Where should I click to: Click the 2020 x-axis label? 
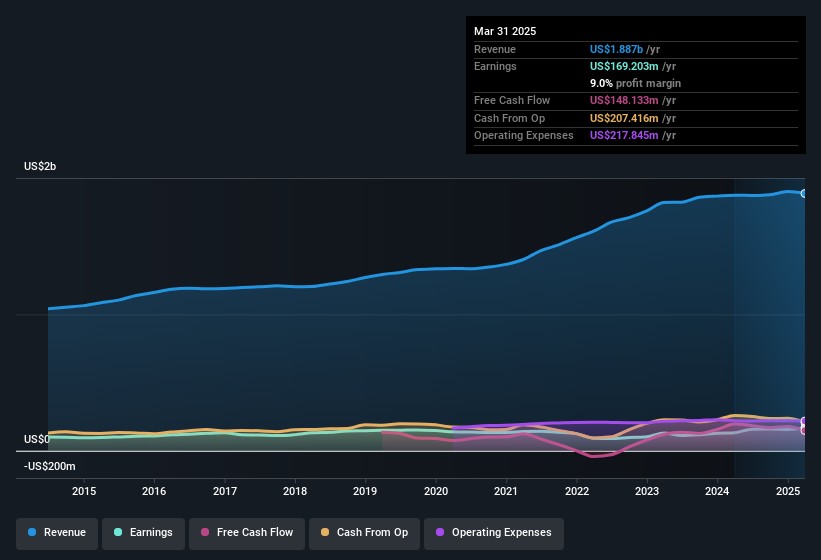point(436,491)
